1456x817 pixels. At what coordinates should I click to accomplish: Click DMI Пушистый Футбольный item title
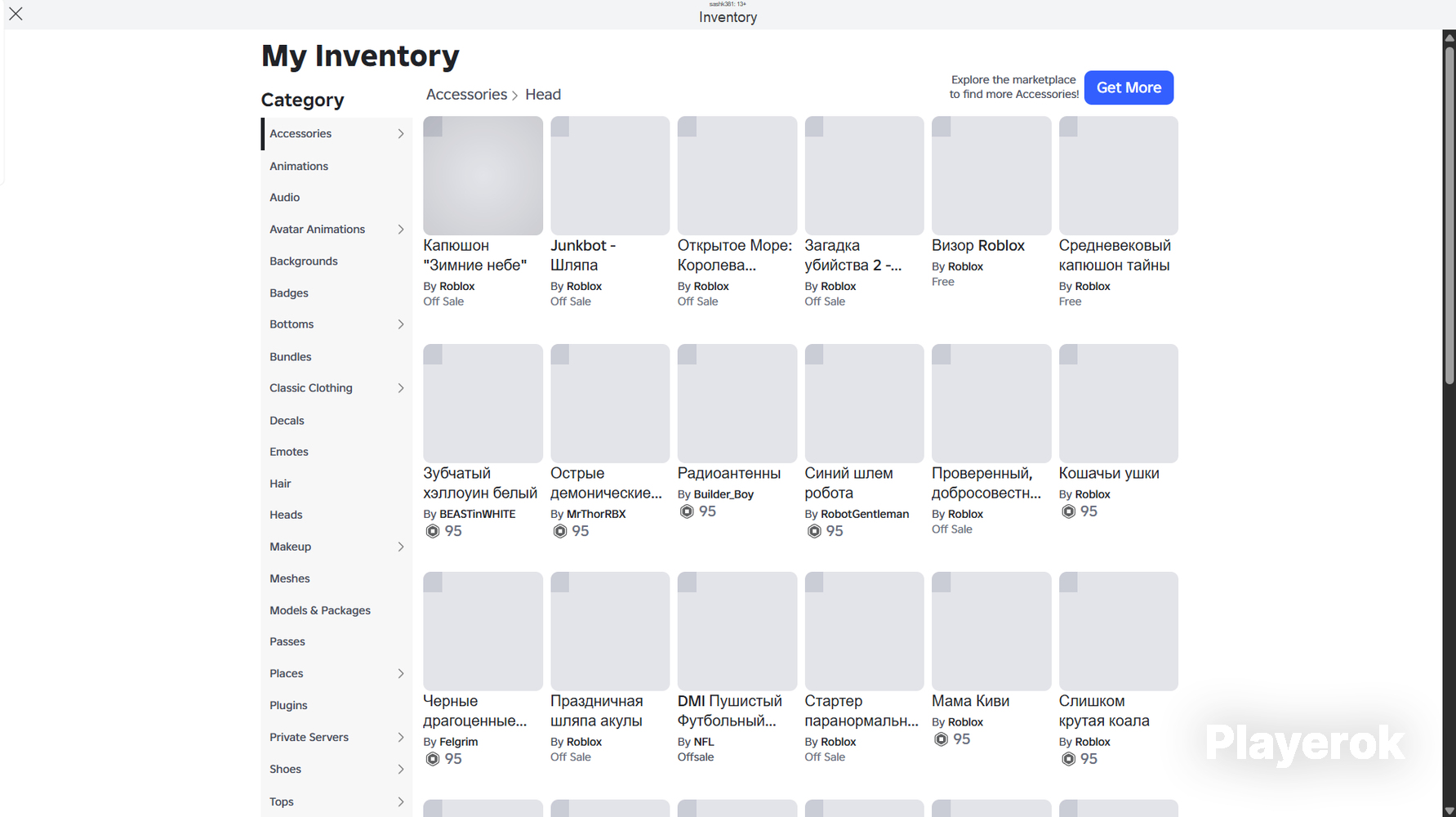(x=730, y=711)
